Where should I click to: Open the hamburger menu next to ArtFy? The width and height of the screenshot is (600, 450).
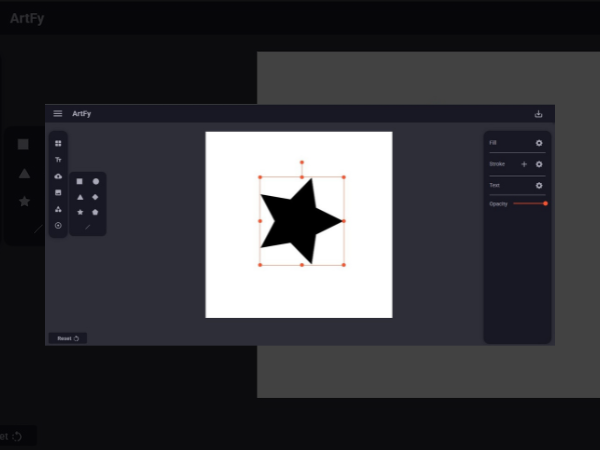point(58,114)
